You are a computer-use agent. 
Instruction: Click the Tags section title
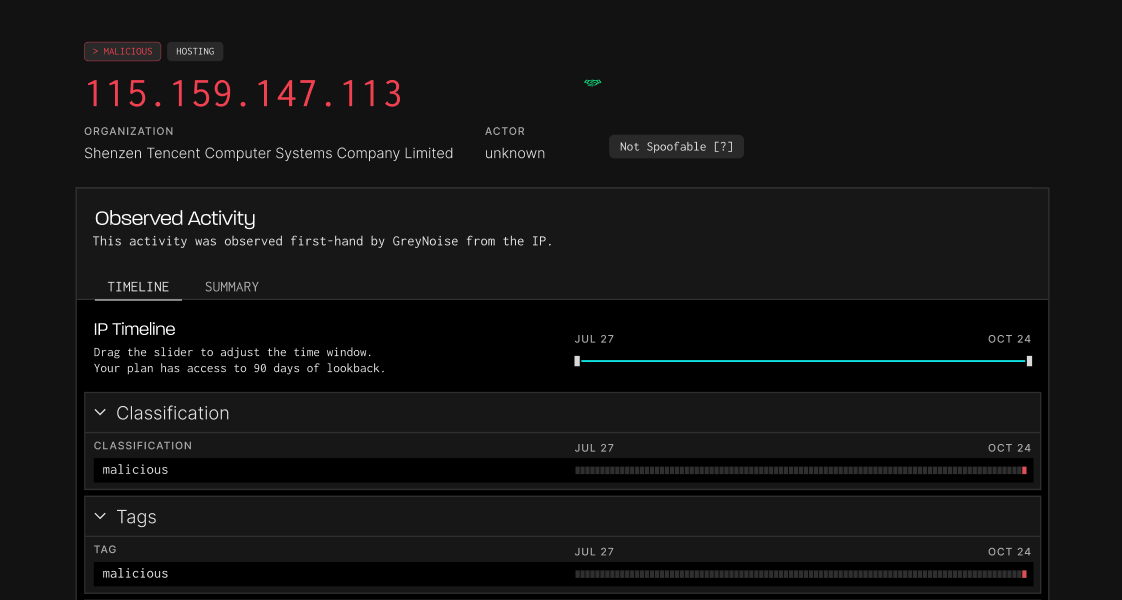136,516
